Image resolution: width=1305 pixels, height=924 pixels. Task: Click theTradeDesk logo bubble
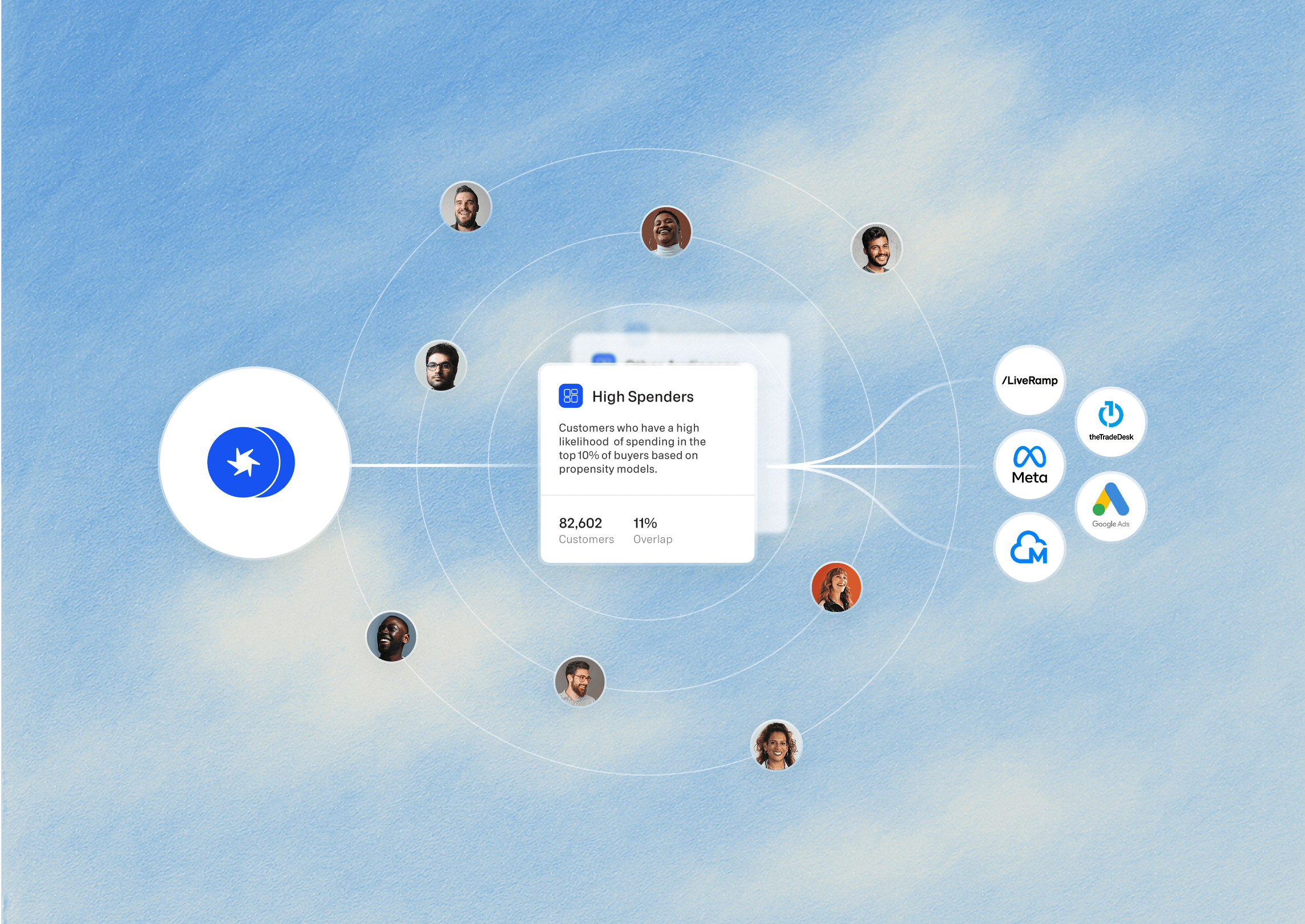coord(1110,422)
